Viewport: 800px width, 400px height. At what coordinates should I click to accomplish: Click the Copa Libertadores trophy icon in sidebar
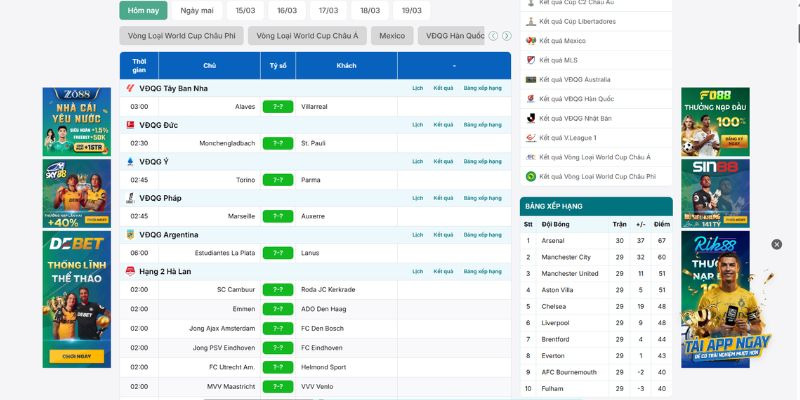(530, 22)
